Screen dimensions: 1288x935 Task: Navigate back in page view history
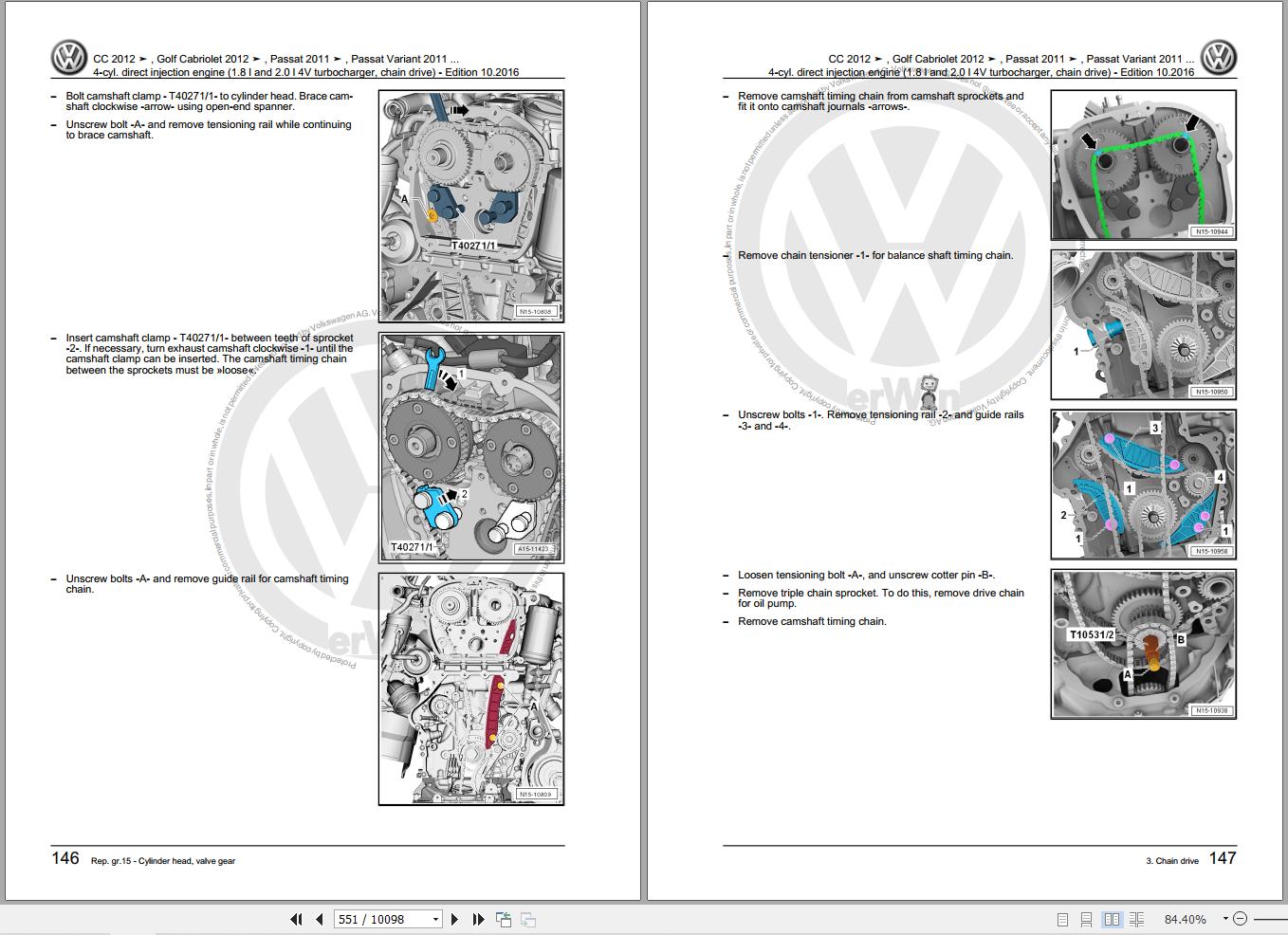(x=504, y=919)
